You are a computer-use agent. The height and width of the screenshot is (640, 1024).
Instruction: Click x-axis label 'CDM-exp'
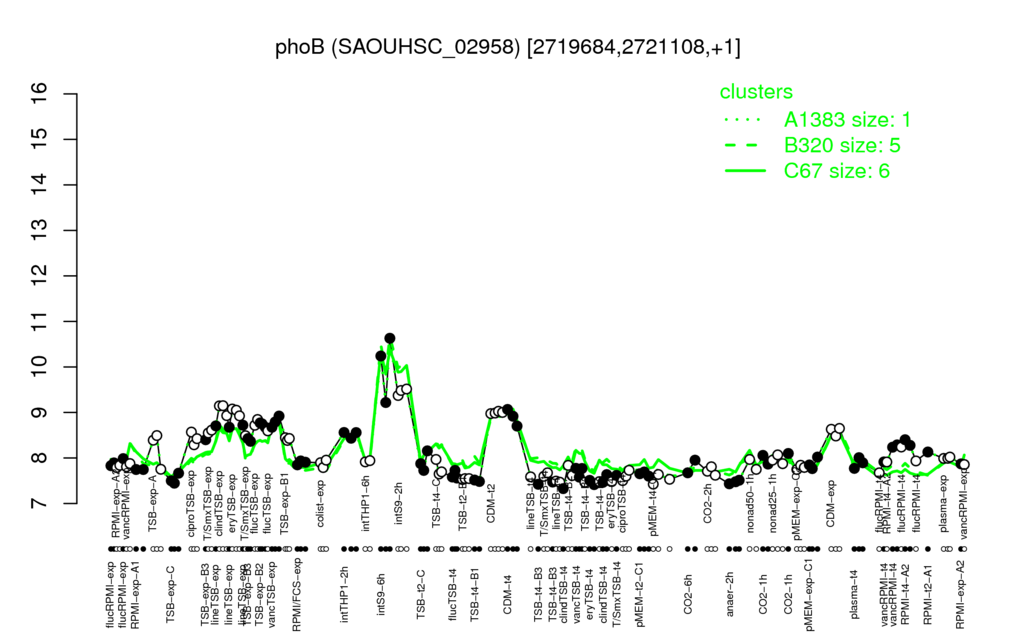pos(831,502)
